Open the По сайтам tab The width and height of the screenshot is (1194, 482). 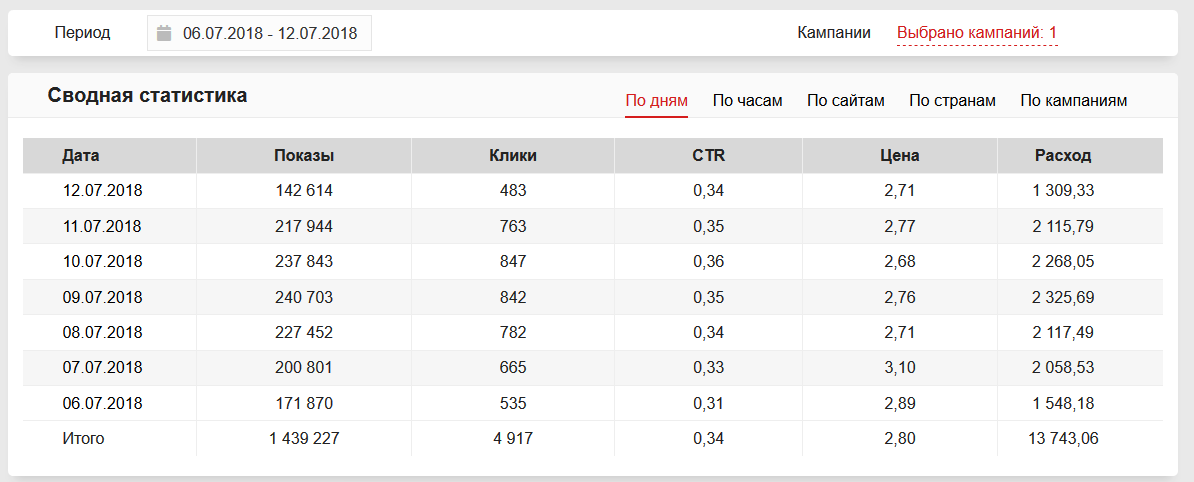[x=845, y=101]
